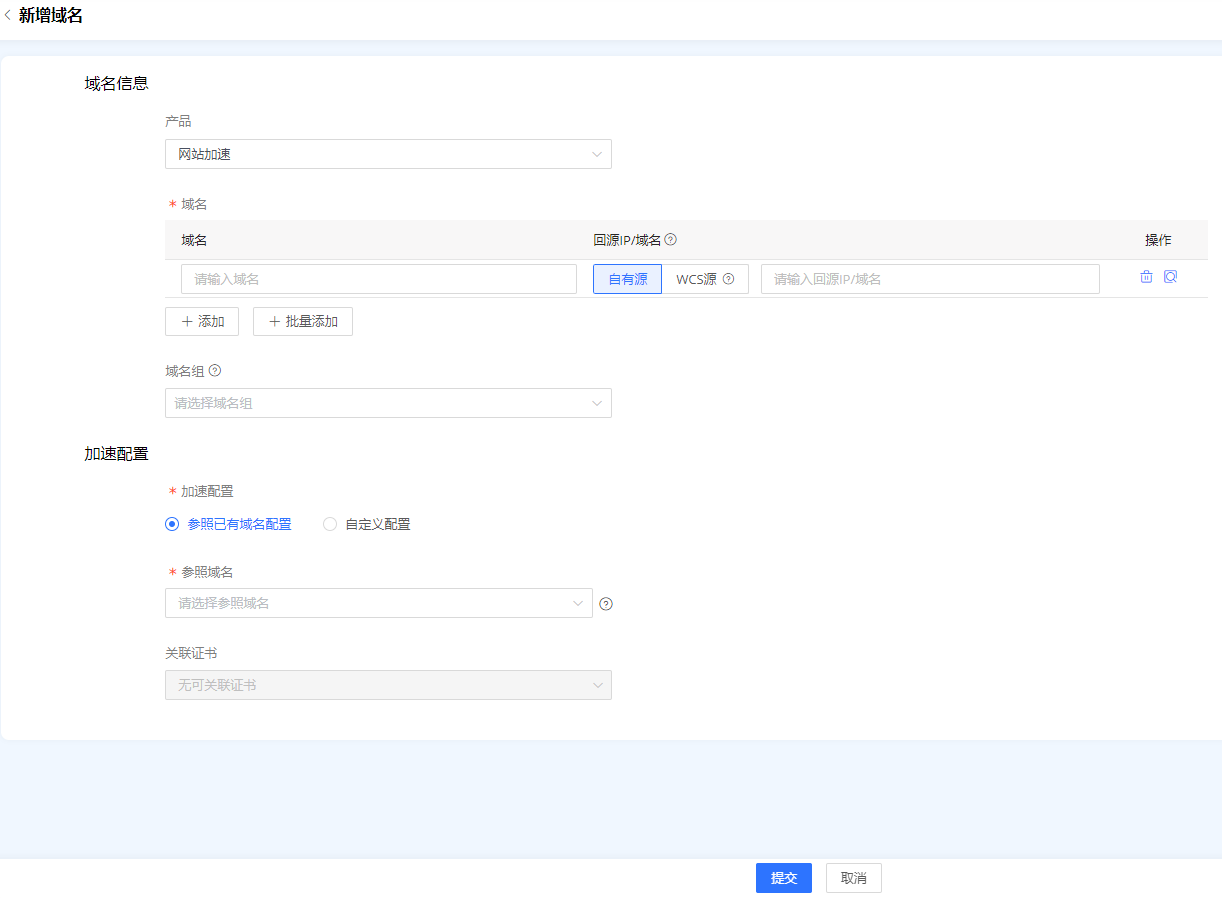The height and width of the screenshot is (899, 1222).
Task: Click the search-check icon in 操作 column
Action: (1170, 277)
